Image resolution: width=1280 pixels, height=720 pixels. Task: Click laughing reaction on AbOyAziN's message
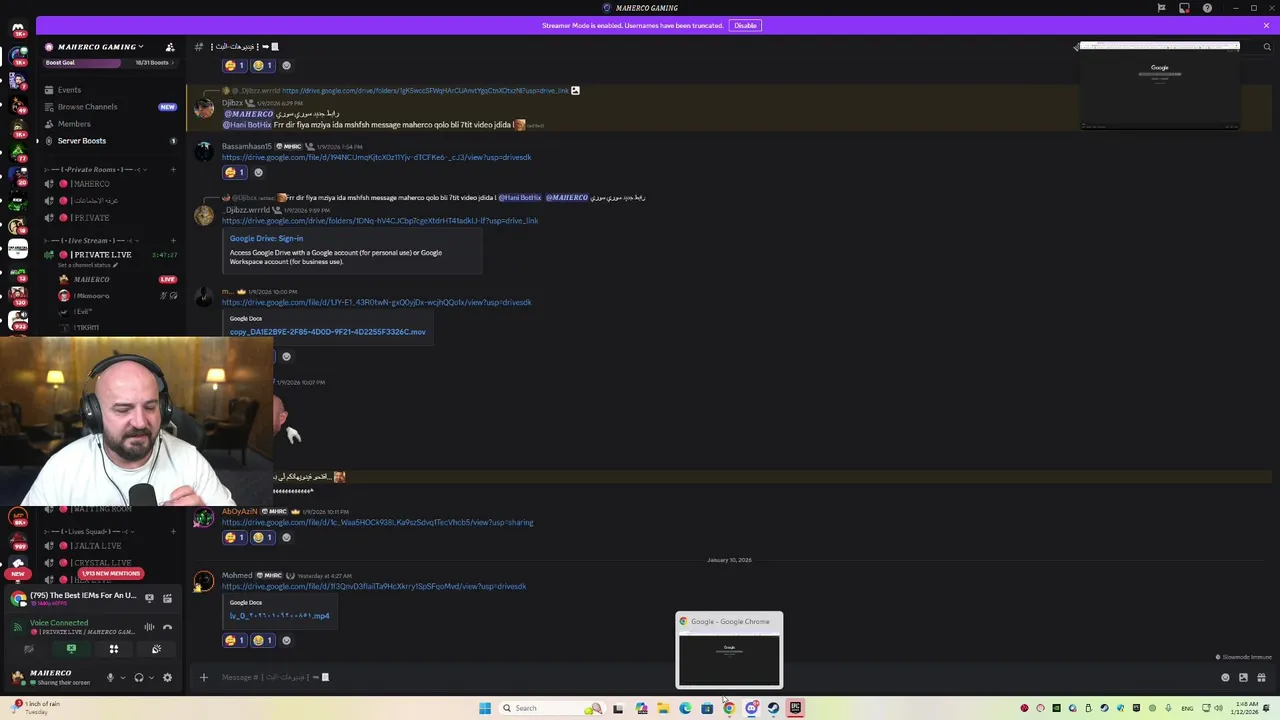click(262, 537)
